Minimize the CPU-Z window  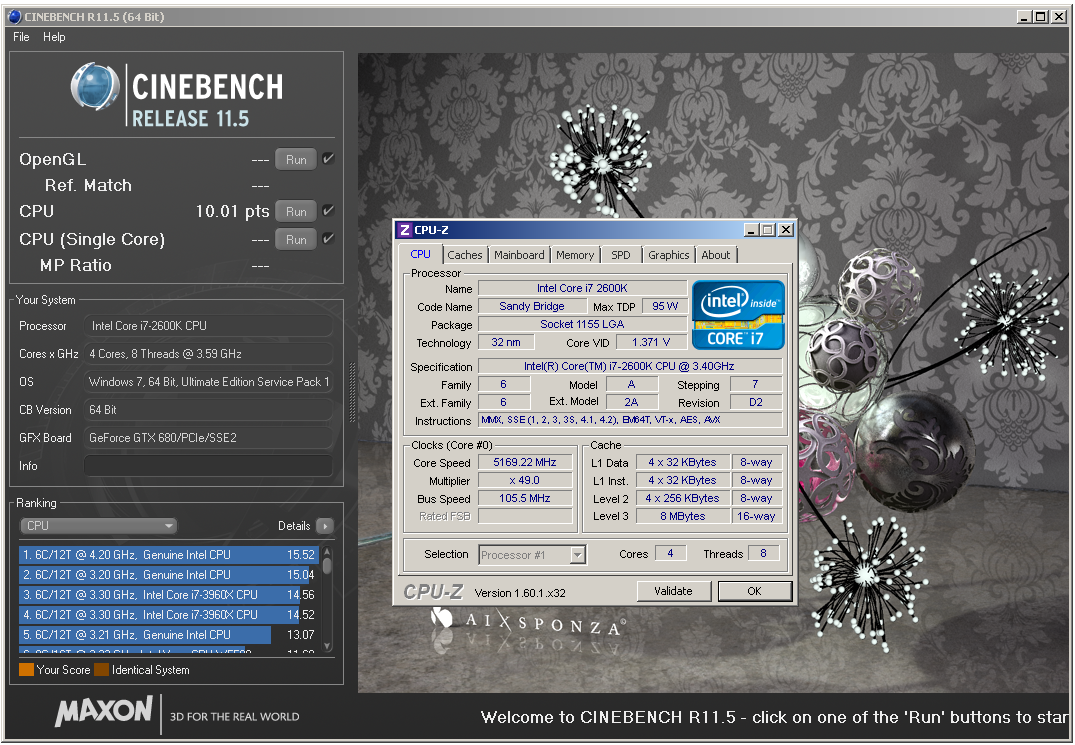coord(751,230)
